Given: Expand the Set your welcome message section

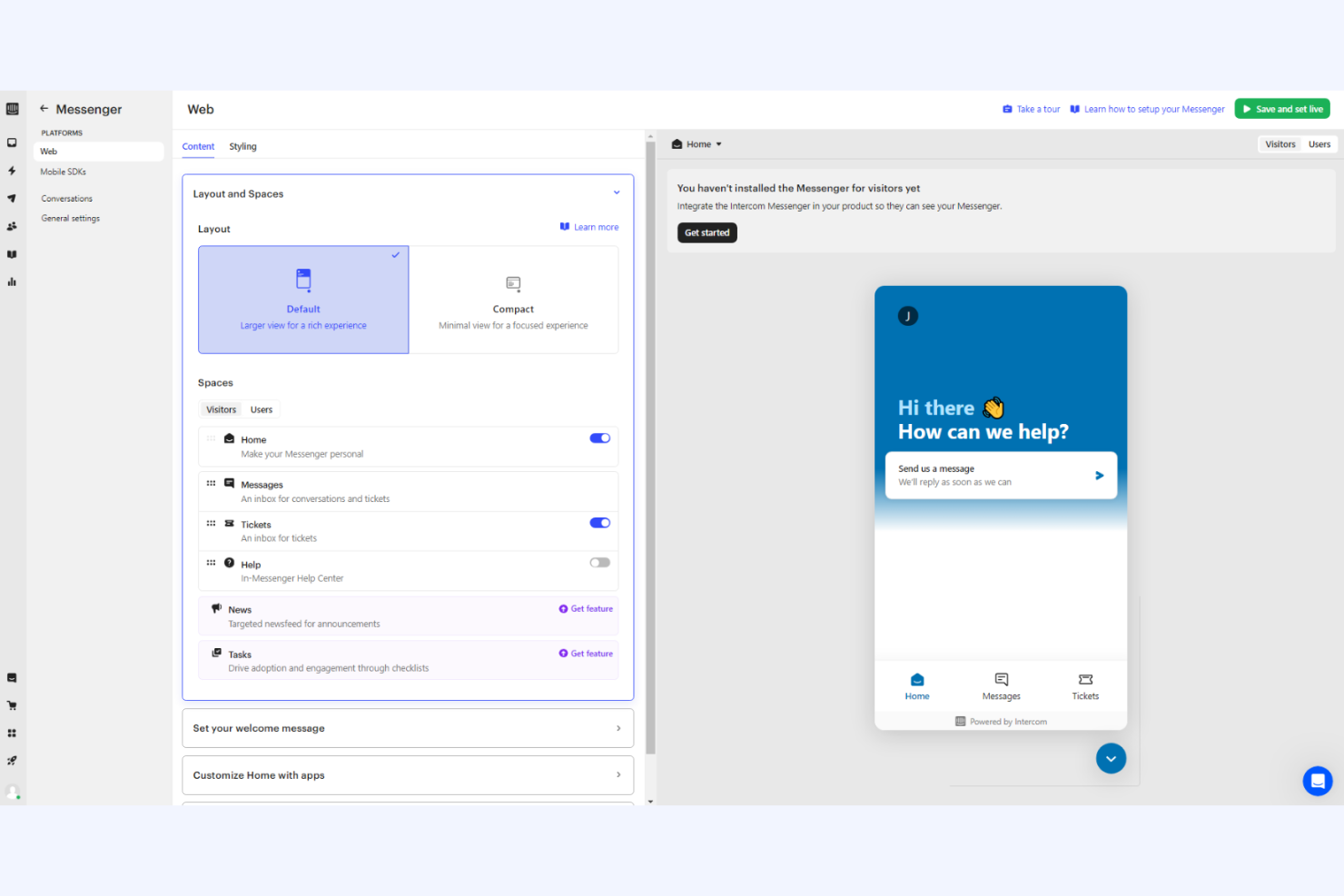Looking at the screenshot, I should (407, 727).
